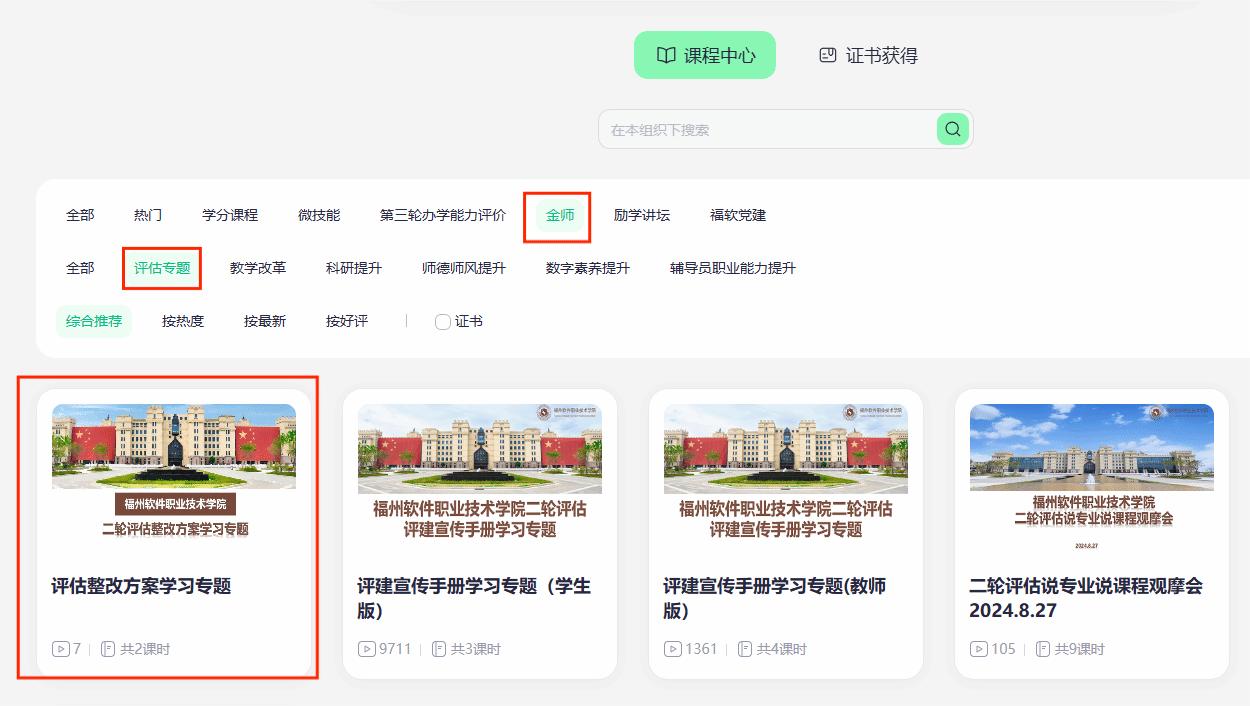1250x706 pixels.
Task: Sort courses by 按热度
Action: click(x=183, y=321)
